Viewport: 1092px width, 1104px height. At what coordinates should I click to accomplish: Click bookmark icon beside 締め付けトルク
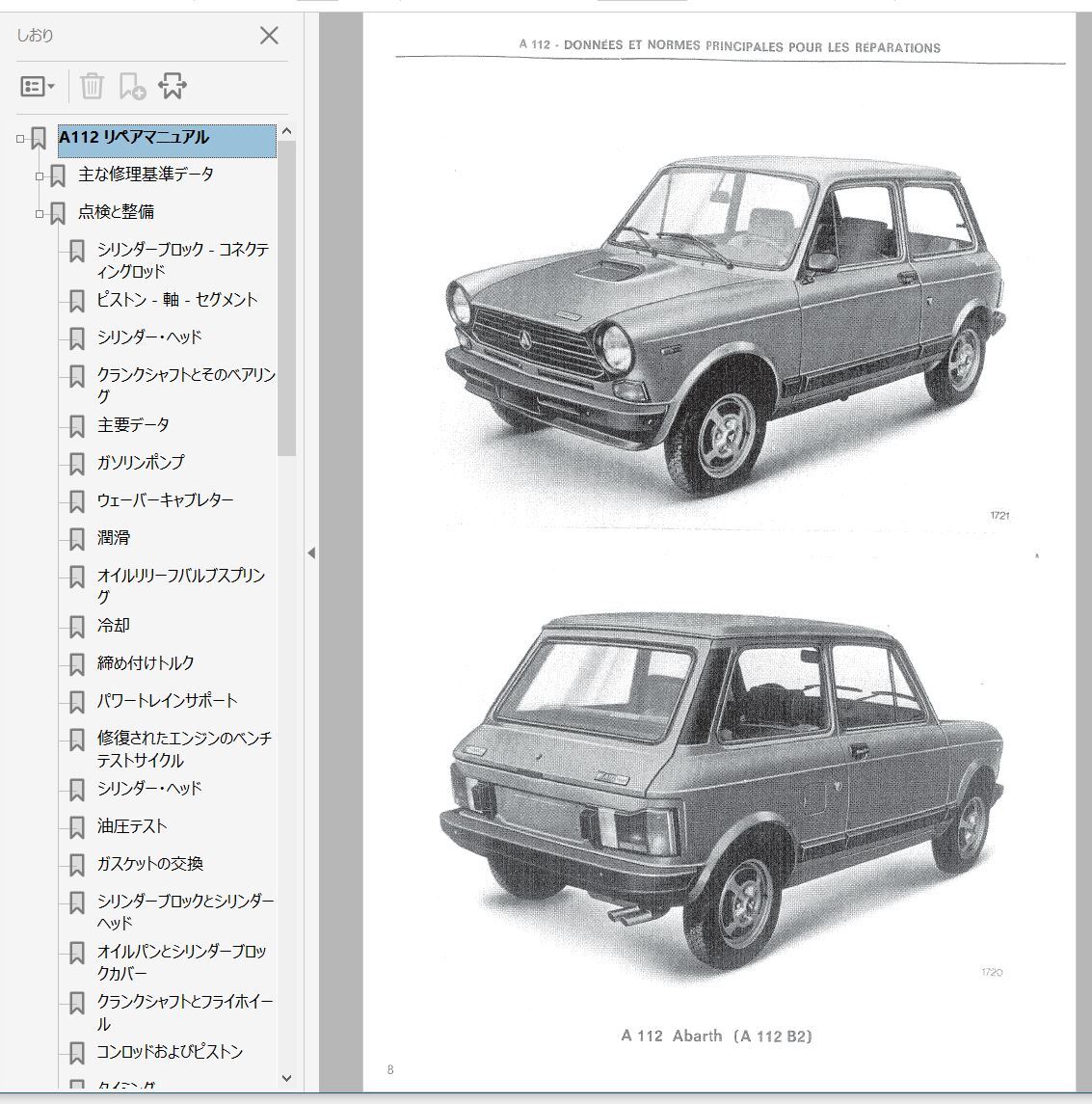coord(77,664)
